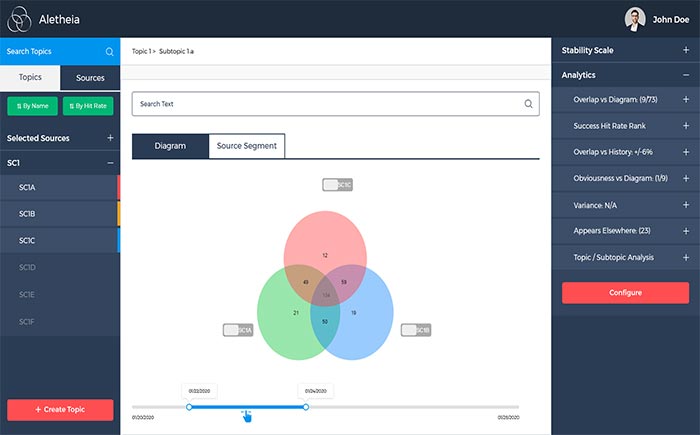Click the 01/24/2020 timeline slider handle

click(306, 406)
